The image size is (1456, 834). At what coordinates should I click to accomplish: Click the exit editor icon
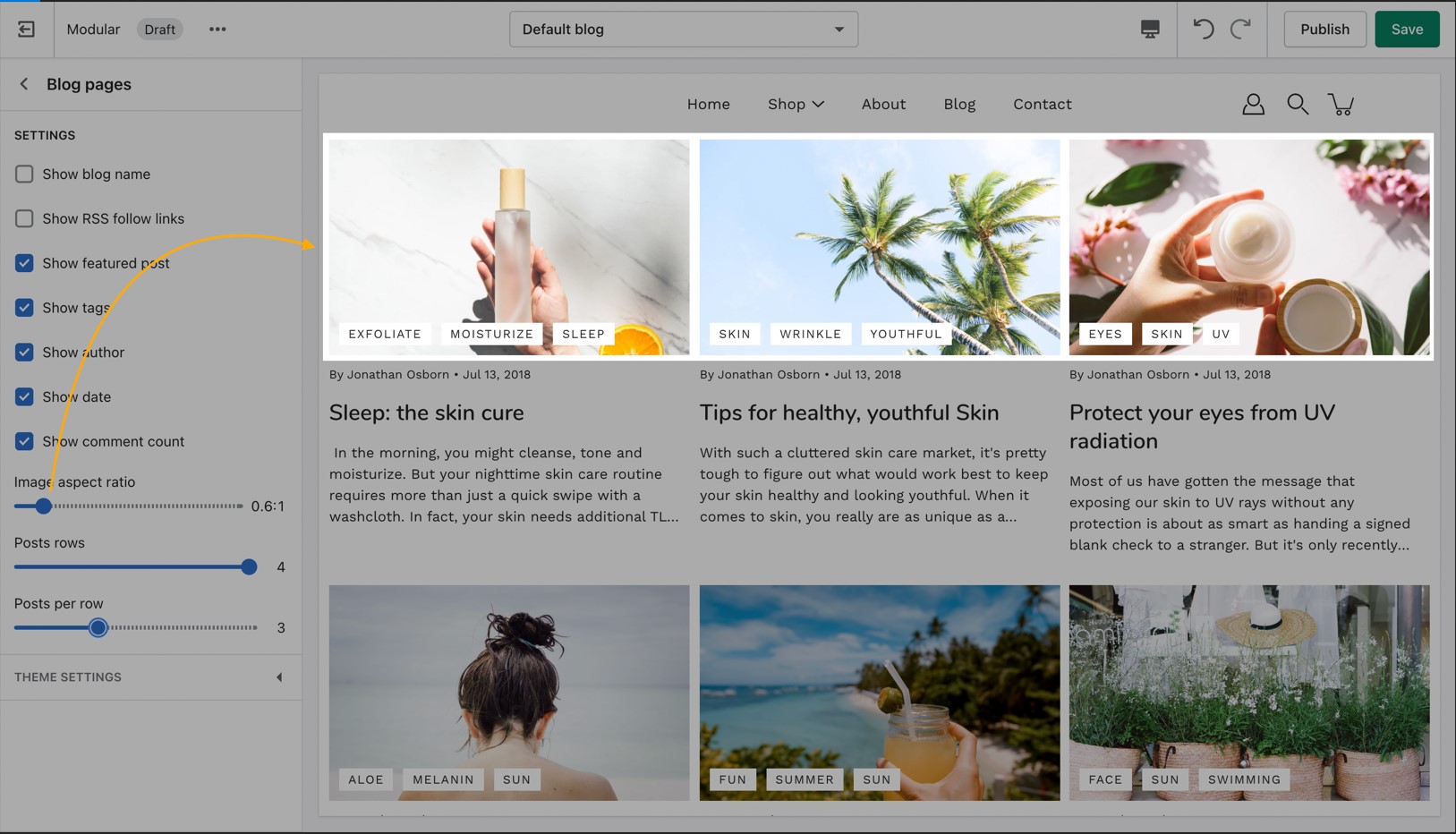tap(26, 30)
